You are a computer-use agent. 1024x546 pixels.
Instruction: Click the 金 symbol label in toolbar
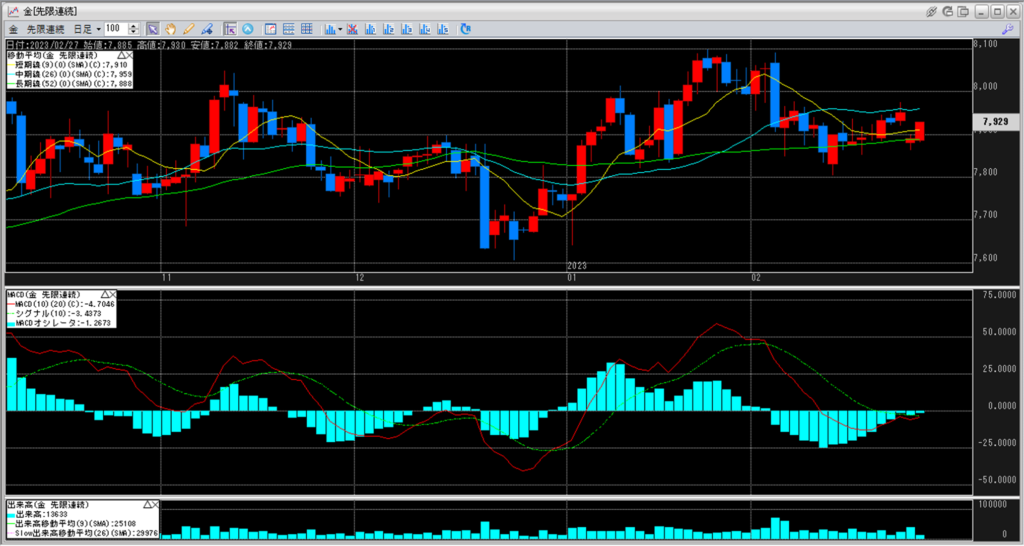(14, 29)
